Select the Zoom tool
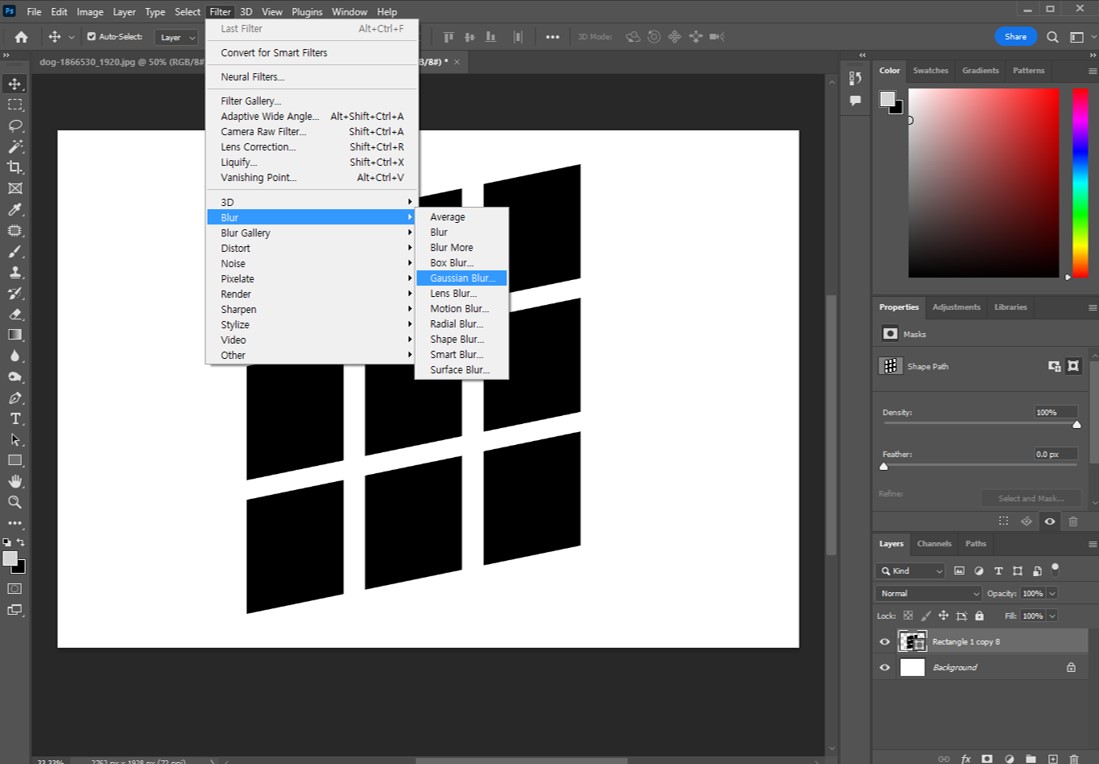 tap(15, 502)
